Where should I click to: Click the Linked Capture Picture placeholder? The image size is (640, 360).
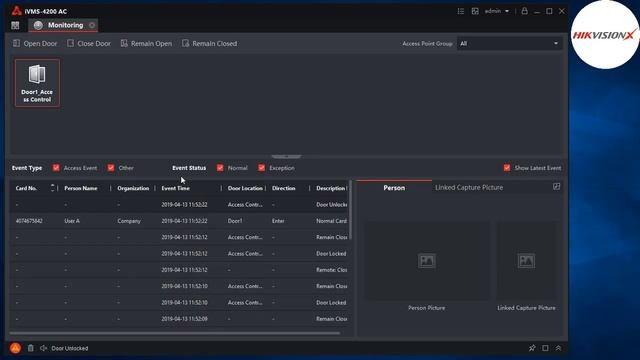pos(526,261)
